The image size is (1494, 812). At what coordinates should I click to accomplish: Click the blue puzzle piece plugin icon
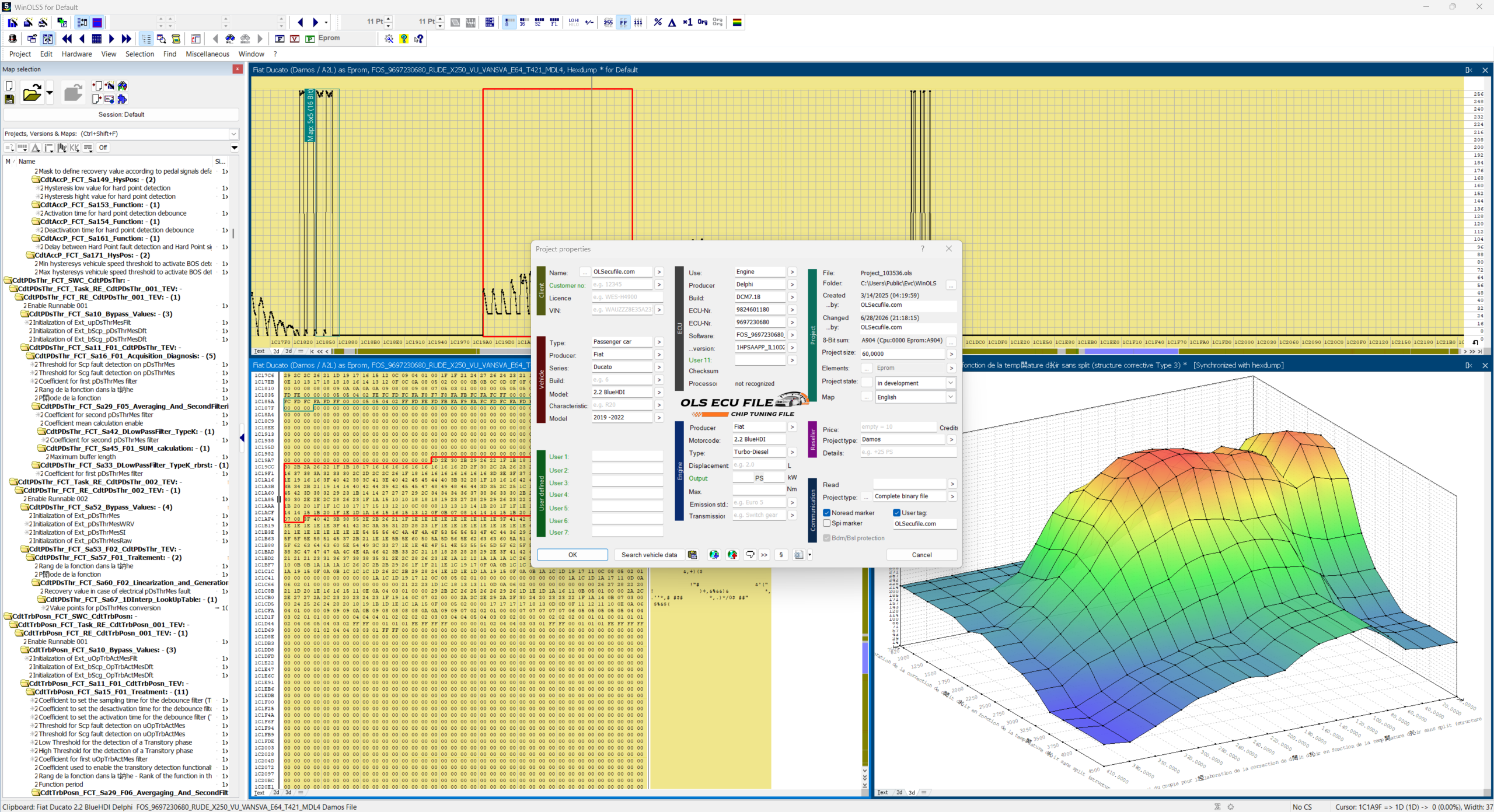[122, 99]
